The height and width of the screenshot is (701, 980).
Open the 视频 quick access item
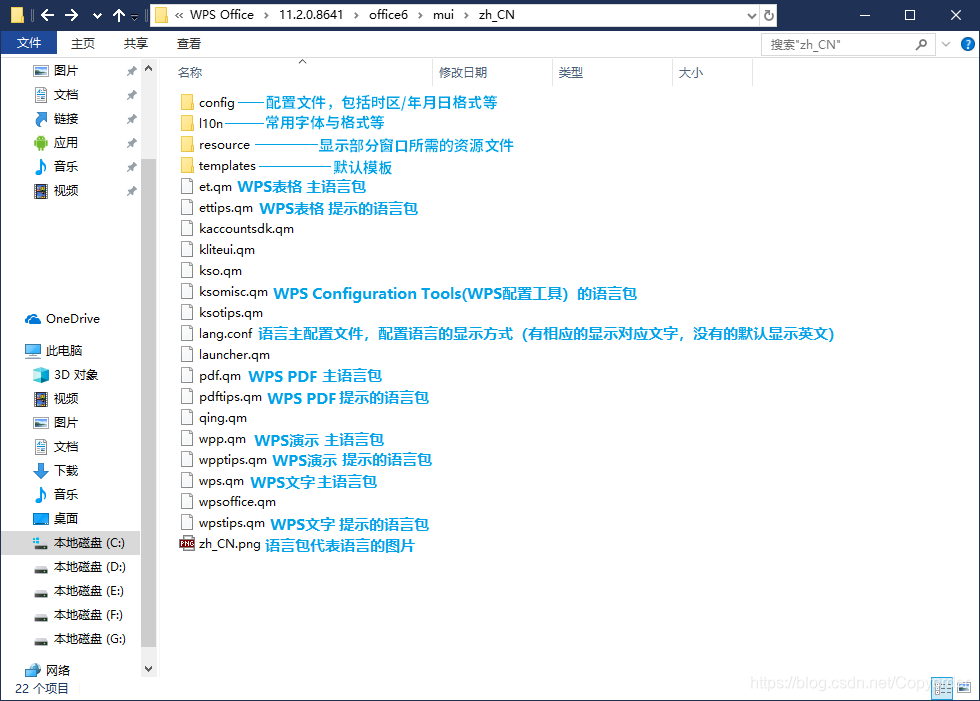coord(66,191)
